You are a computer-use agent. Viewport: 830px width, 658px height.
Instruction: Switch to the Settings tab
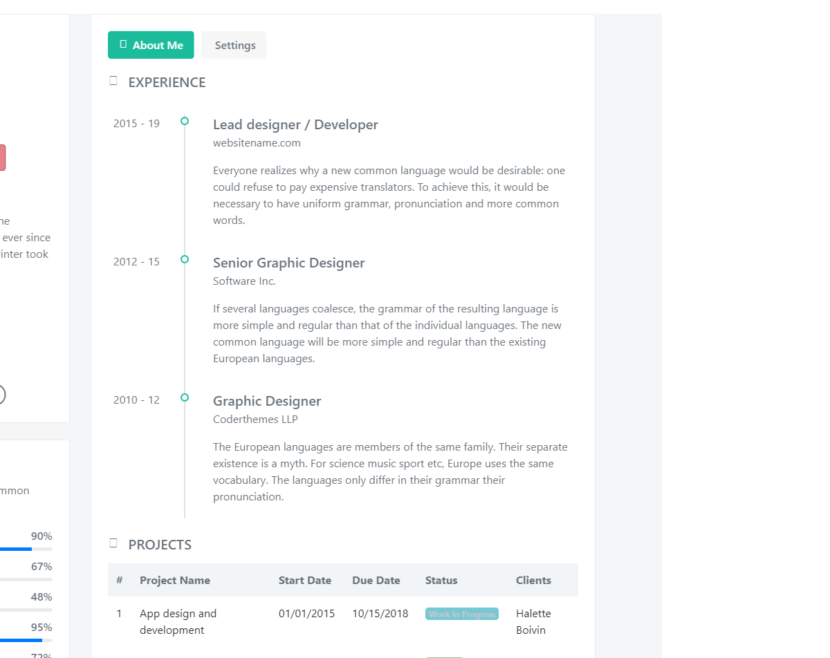point(235,45)
